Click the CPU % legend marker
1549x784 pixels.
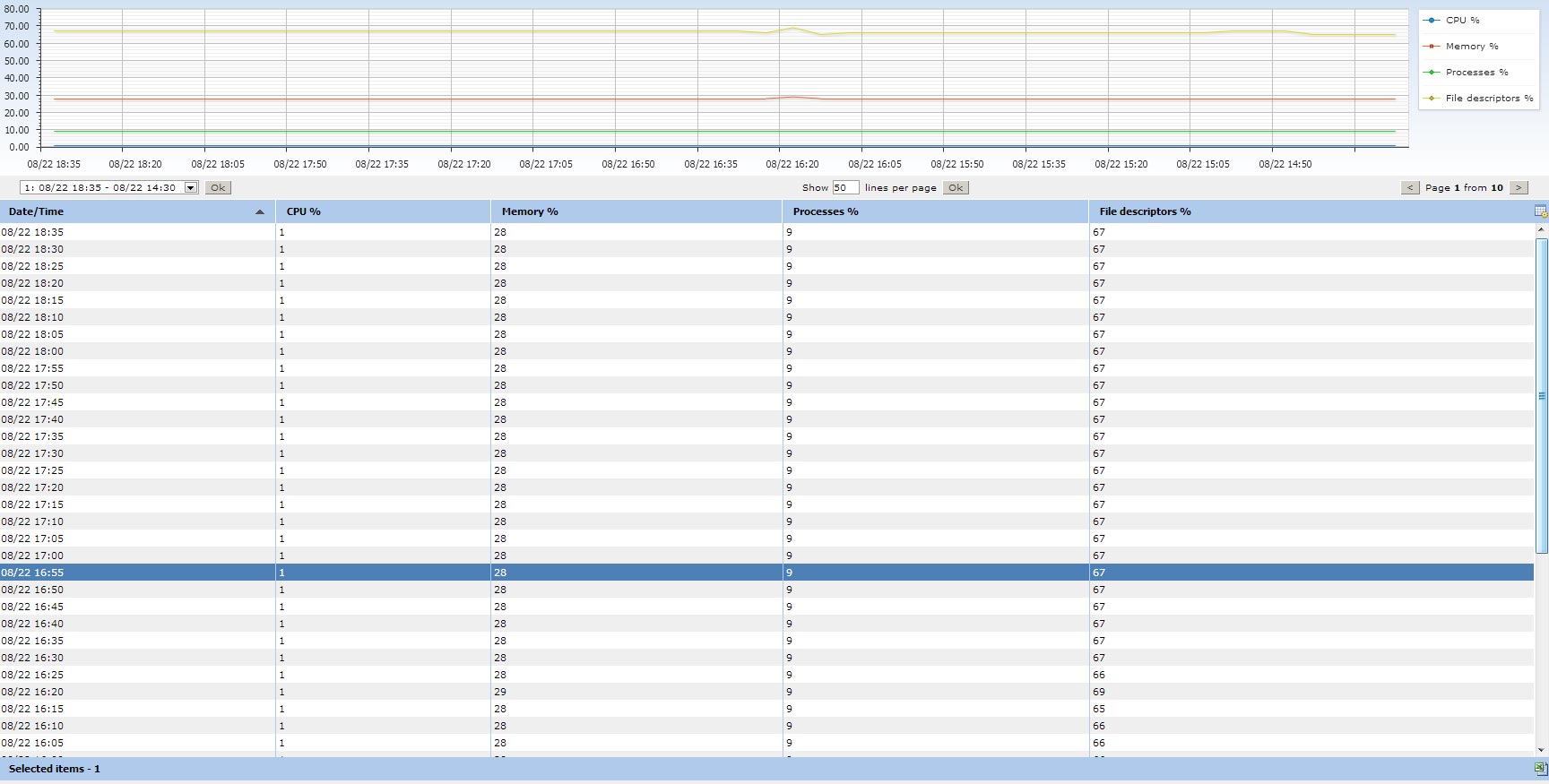[1432, 21]
